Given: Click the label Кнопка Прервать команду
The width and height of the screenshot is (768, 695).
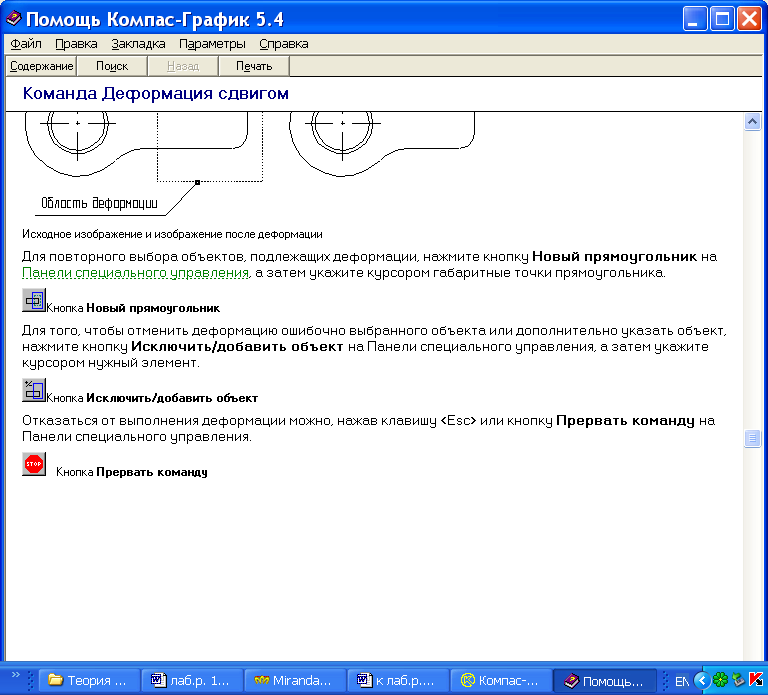Looking at the screenshot, I should pos(132,472).
